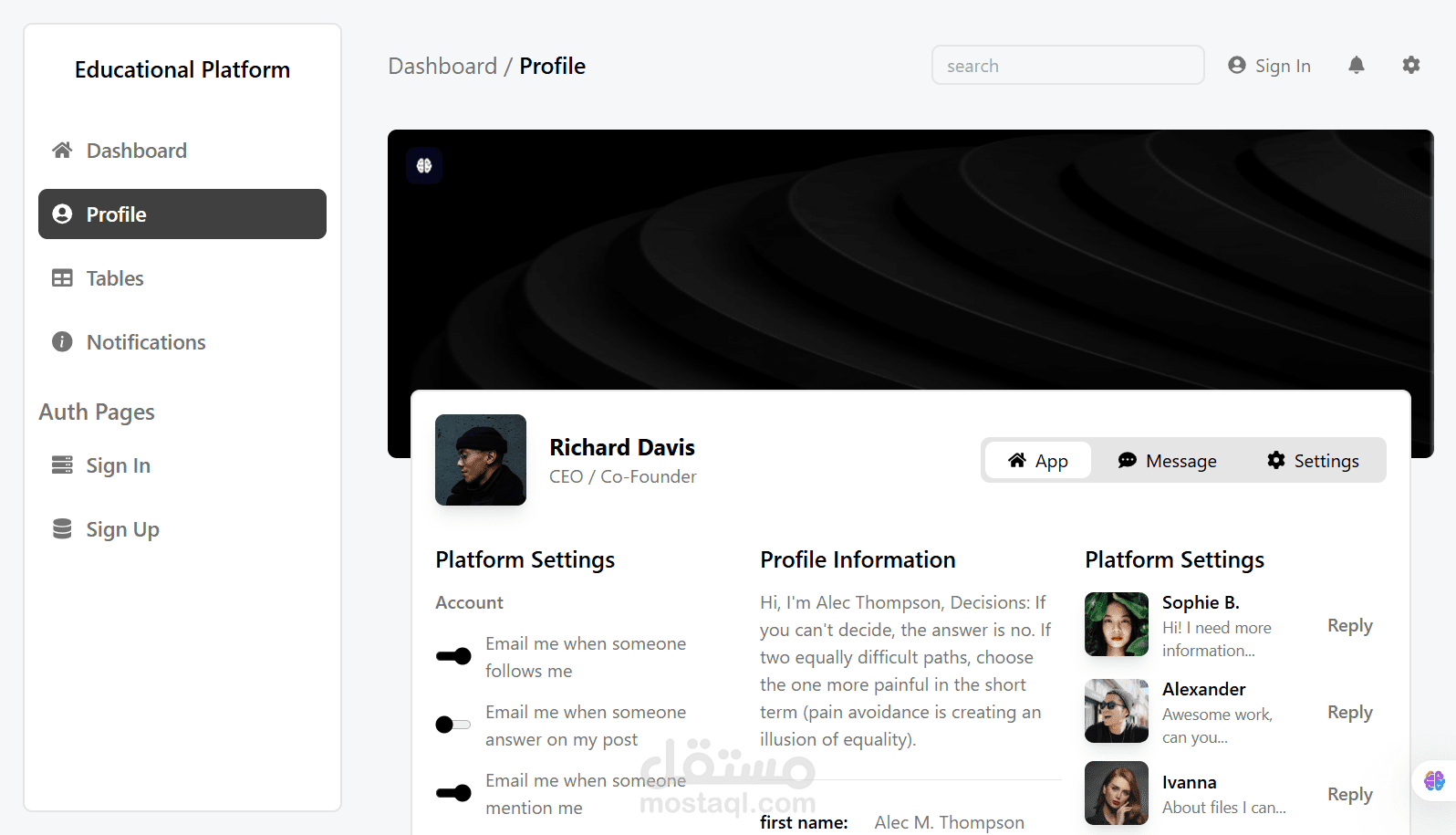Click the Notifications info icon in sidebar
Viewport: 1456px width, 835px height.
point(62,341)
